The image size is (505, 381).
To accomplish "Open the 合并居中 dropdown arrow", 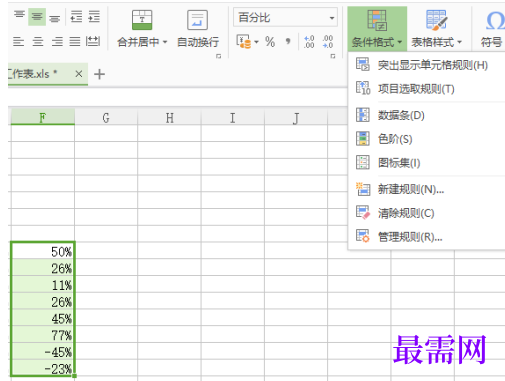I will point(165,42).
